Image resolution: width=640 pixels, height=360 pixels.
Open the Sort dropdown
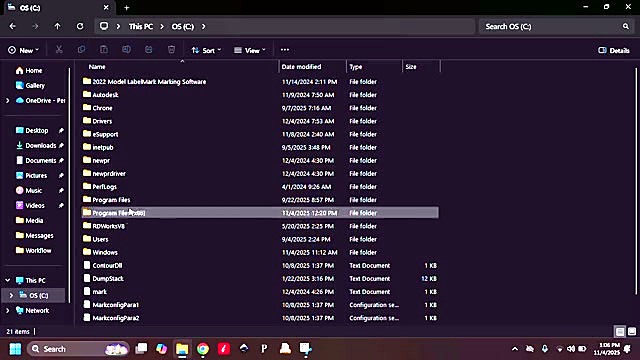206,50
